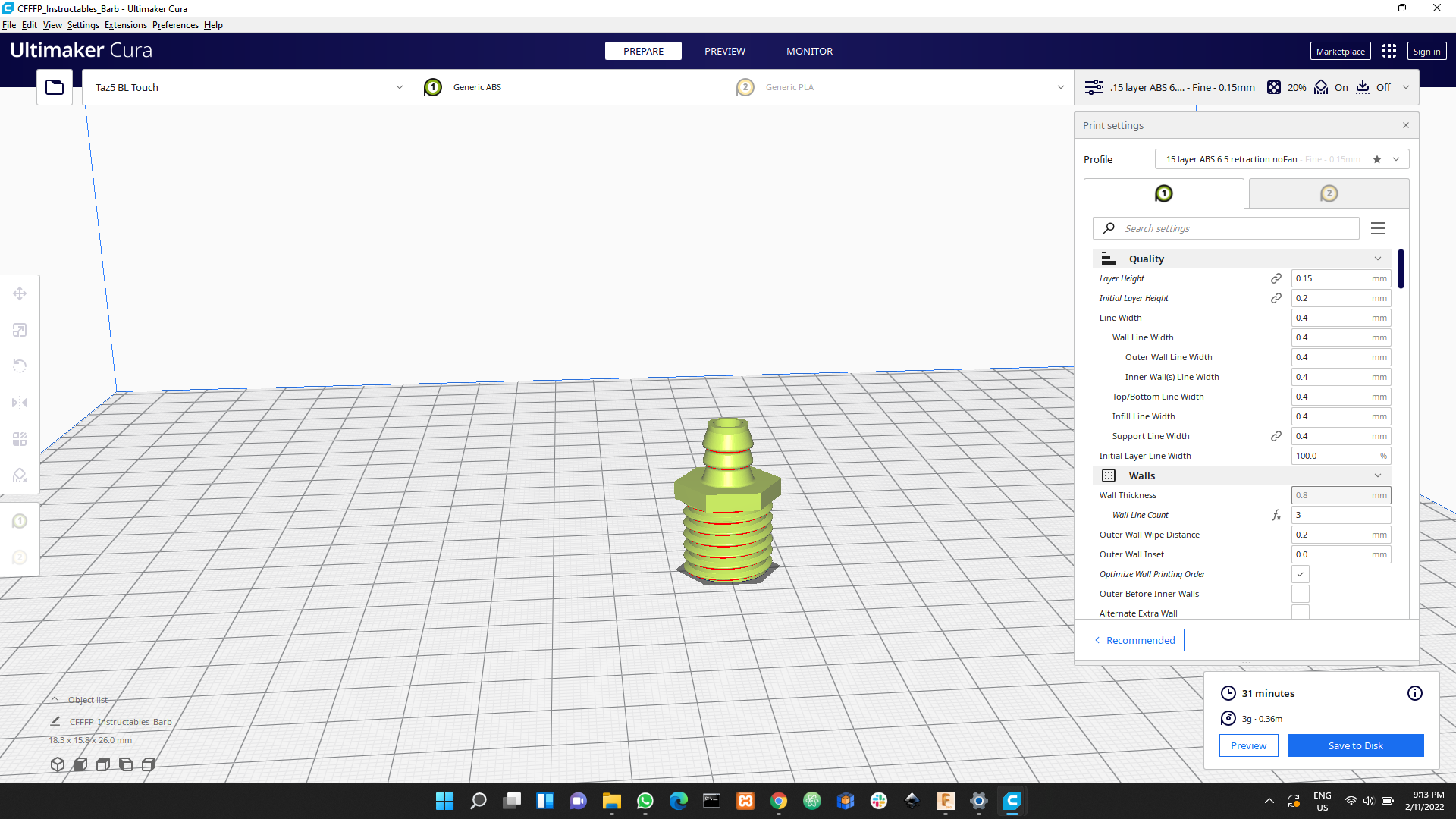The height and width of the screenshot is (819, 1456).
Task: Open the file import folder icon
Action: coord(54,86)
